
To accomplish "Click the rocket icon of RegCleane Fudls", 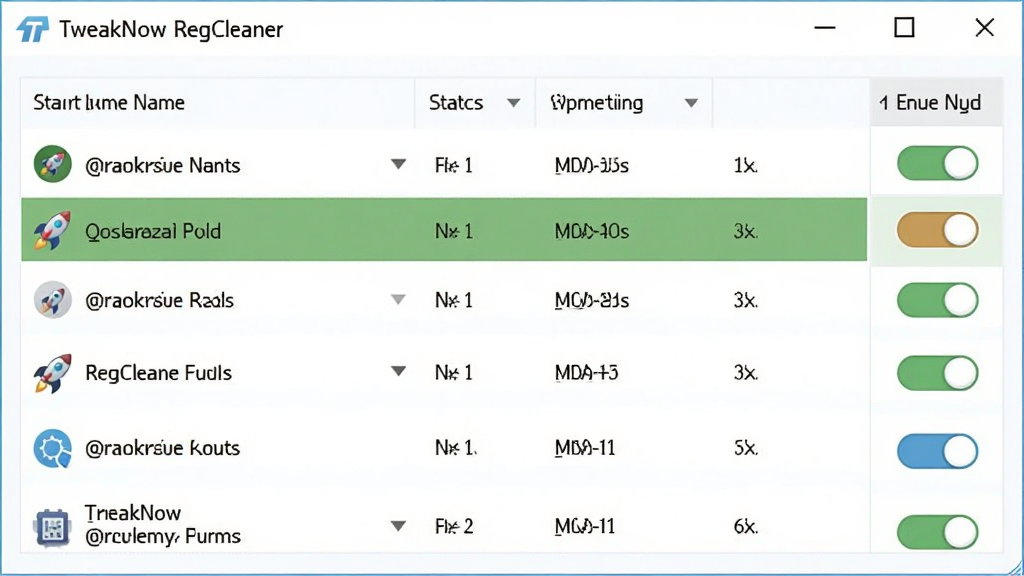I will pyautogui.click(x=52, y=373).
